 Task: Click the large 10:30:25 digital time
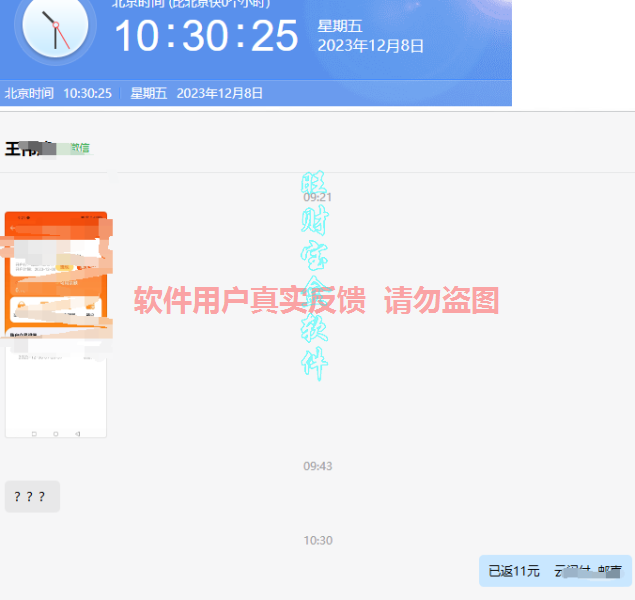click(206, 36)
